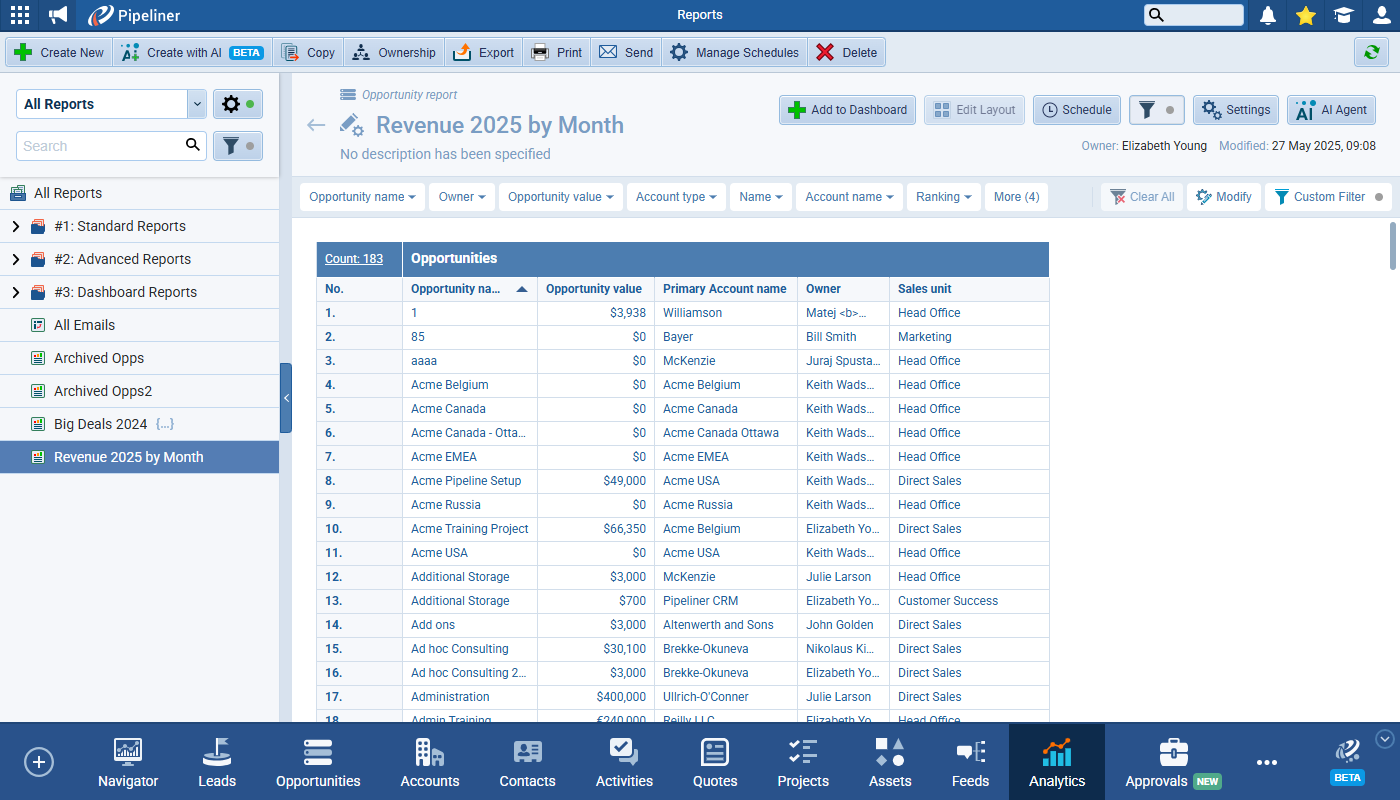Expand the #1: Standard Reports folder
Viewport: 1400px width, 800px height.
tap(16, 226)
